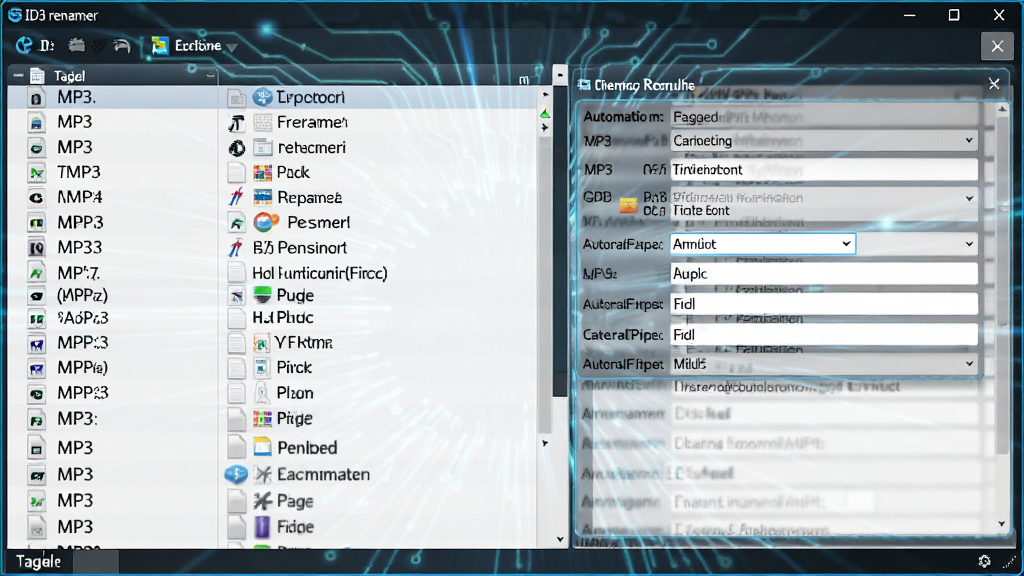Screen dimensions: 1024x576
Task: Open settings gear in the bottom-right status bar
Action: (x=984, y=561)
